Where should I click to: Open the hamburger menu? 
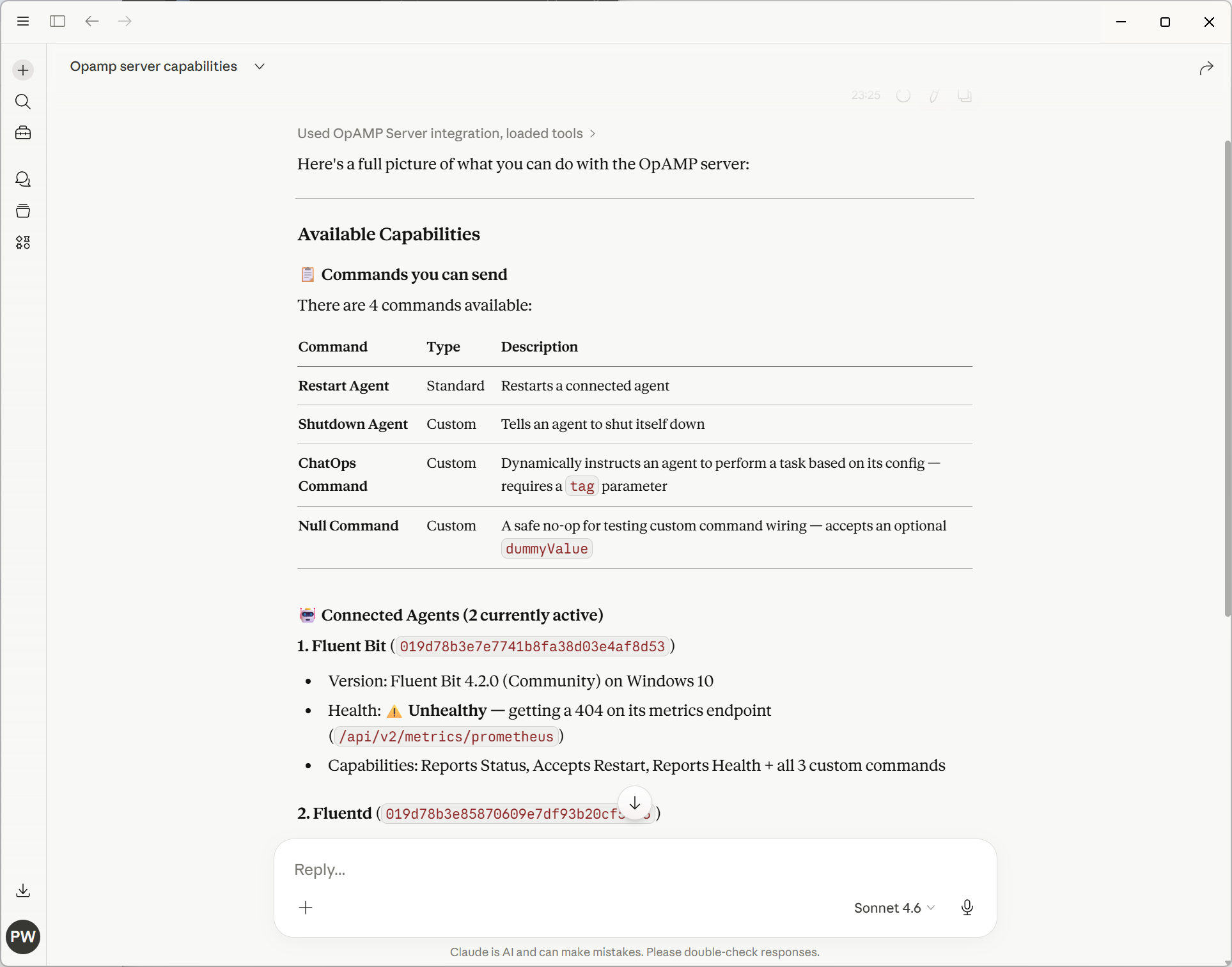23,21
